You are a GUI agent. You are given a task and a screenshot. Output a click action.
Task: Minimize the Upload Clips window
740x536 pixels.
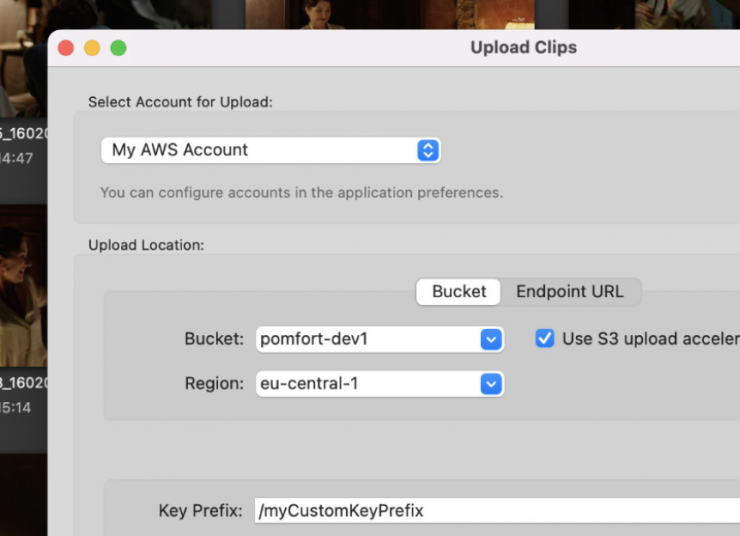92,47
